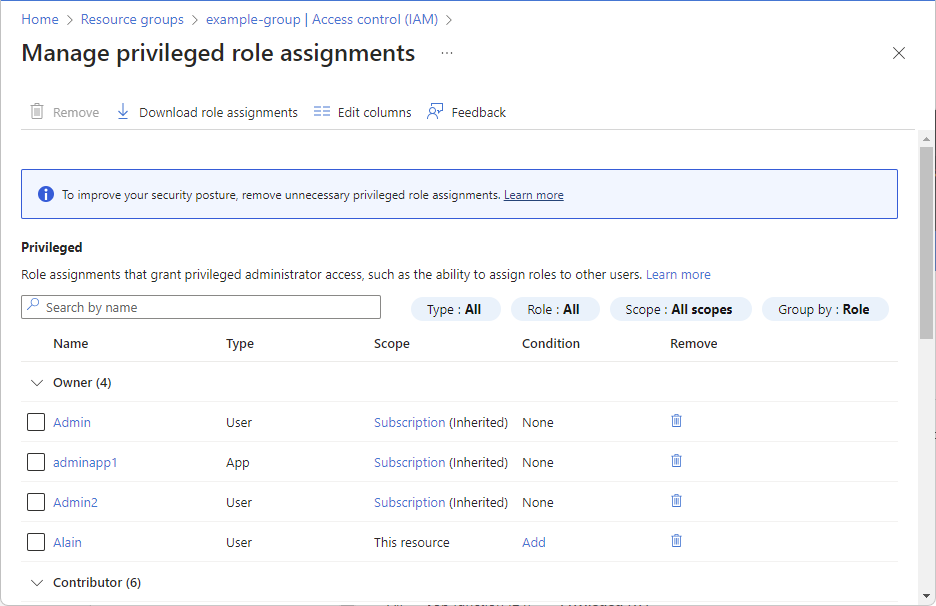Delete the Admin role assignment trash icon
Screen dimensions: 936x606
coord(676,421)
